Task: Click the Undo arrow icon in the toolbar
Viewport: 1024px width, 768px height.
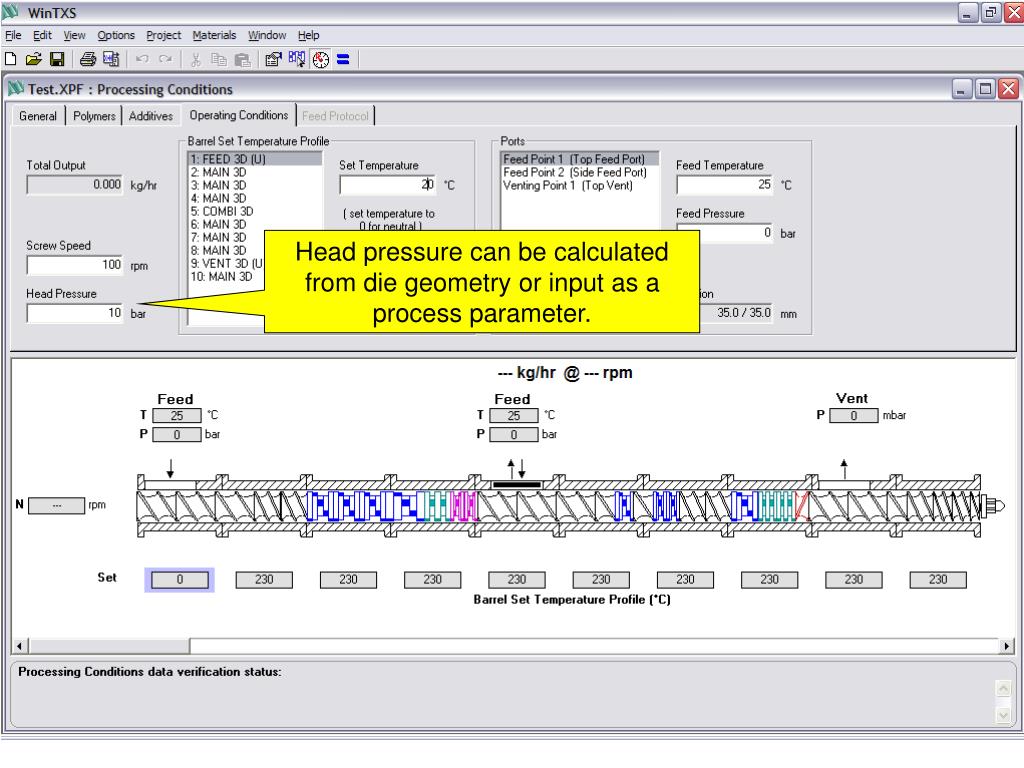Action: tap(142, 59)
